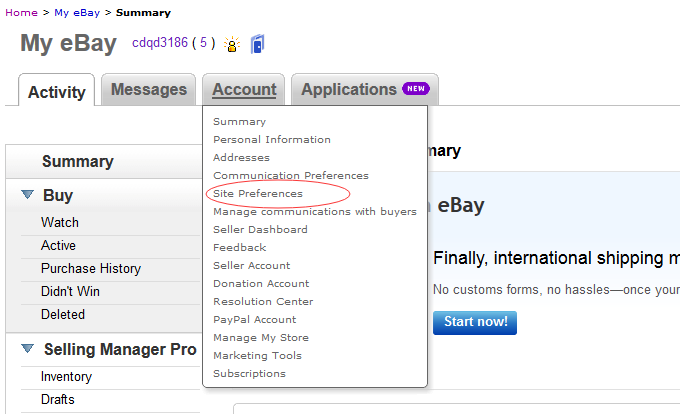Open Subscriptions menu entry
This screenshot has width=680, height=414.
click(x=249, y=374)
